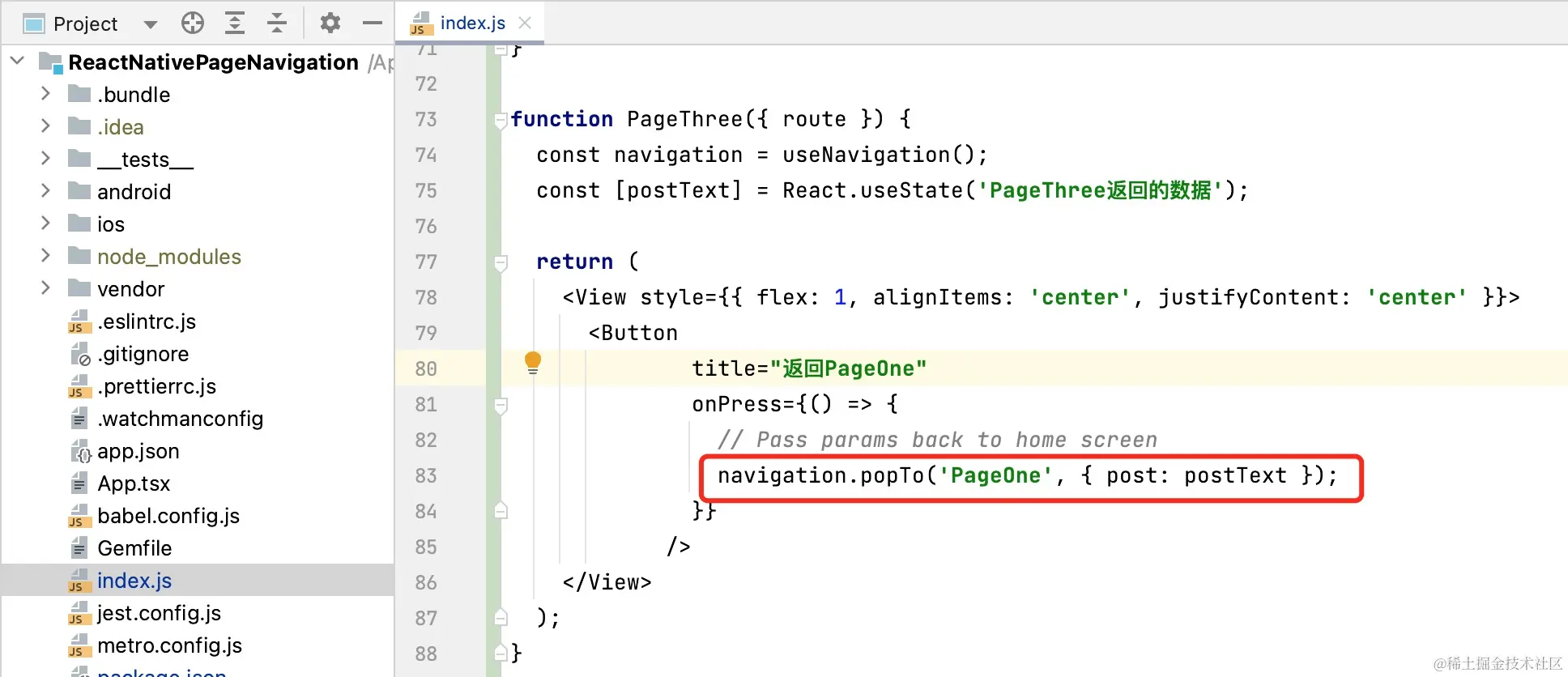Click the metro.config.js file icon
The image size is (1568, 677).
pos(79,645)
